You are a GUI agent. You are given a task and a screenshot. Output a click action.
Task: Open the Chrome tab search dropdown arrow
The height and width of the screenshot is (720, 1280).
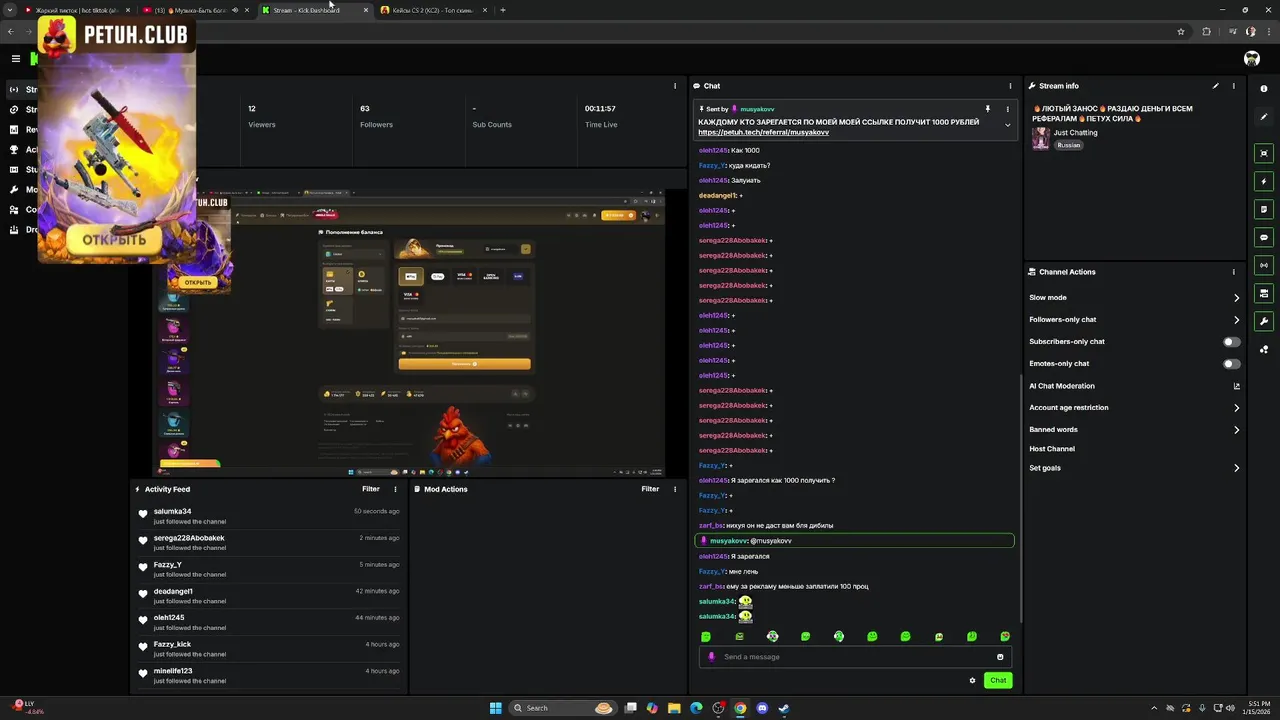(9, 10)
